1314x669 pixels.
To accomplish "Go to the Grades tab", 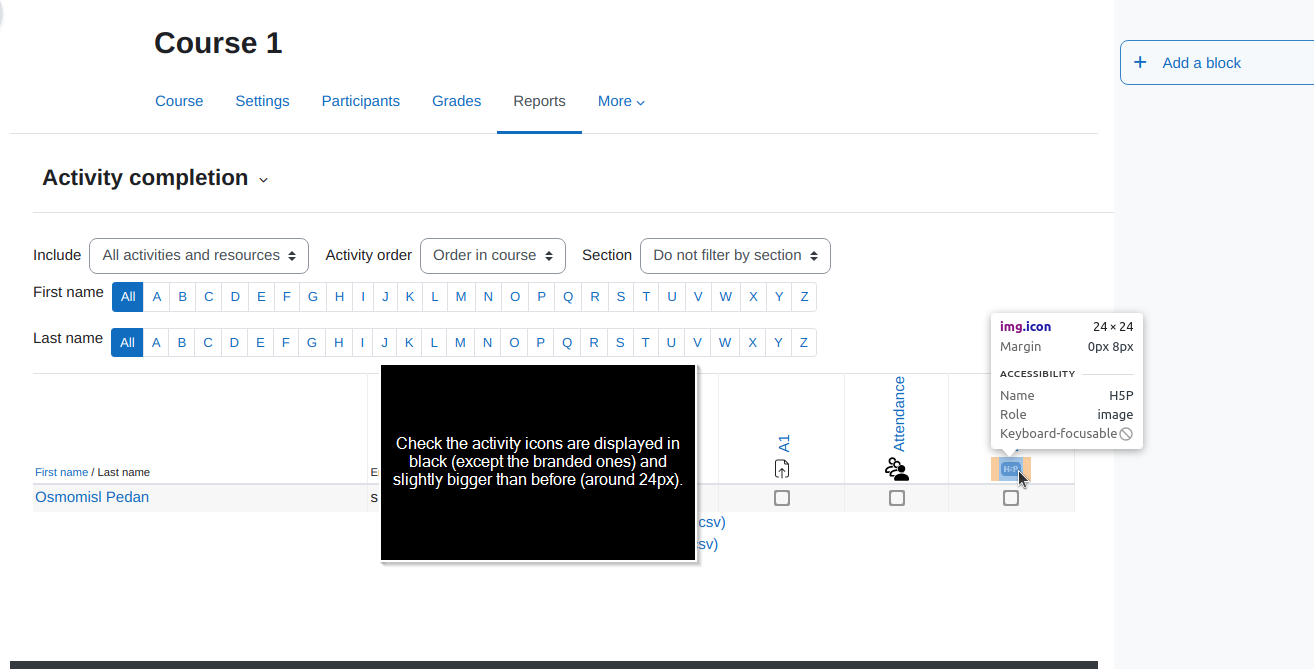I will tap(456, 101).
